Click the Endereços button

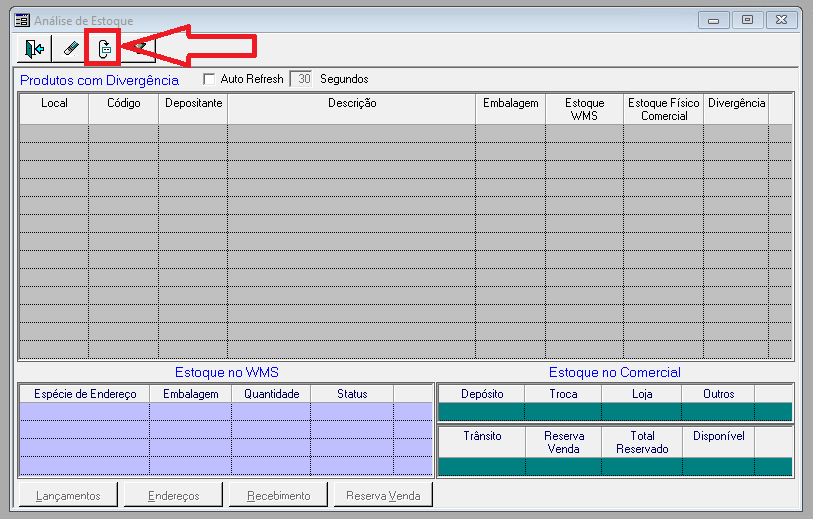point(173,495)
